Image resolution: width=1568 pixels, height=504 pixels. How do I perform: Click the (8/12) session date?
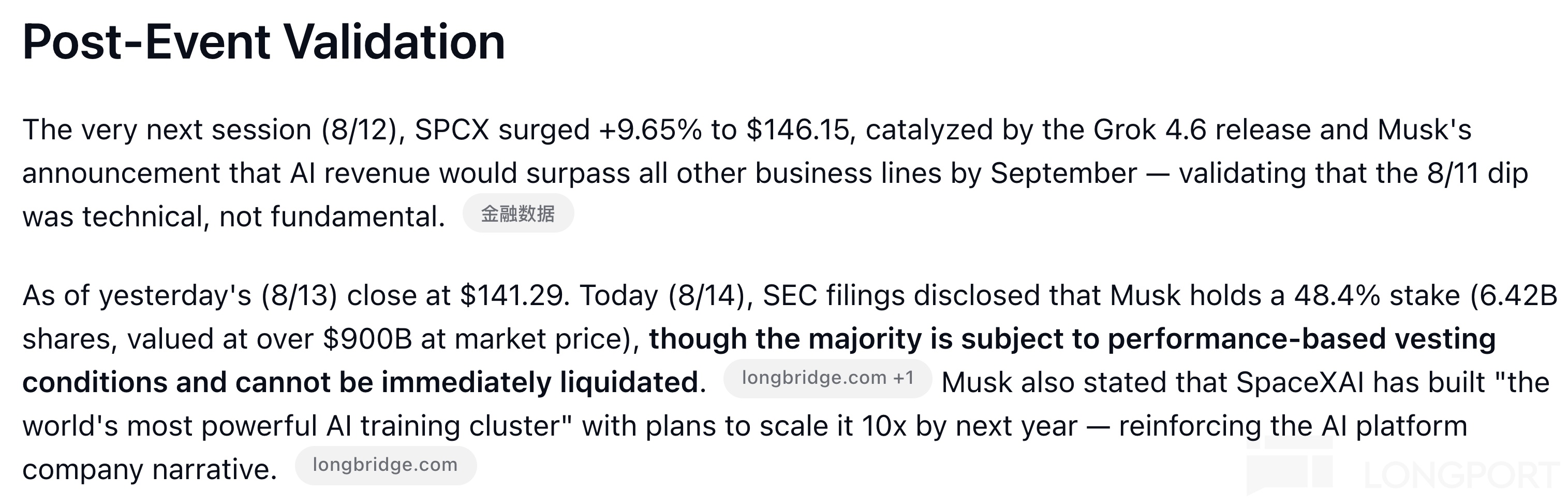click(364, 130)
